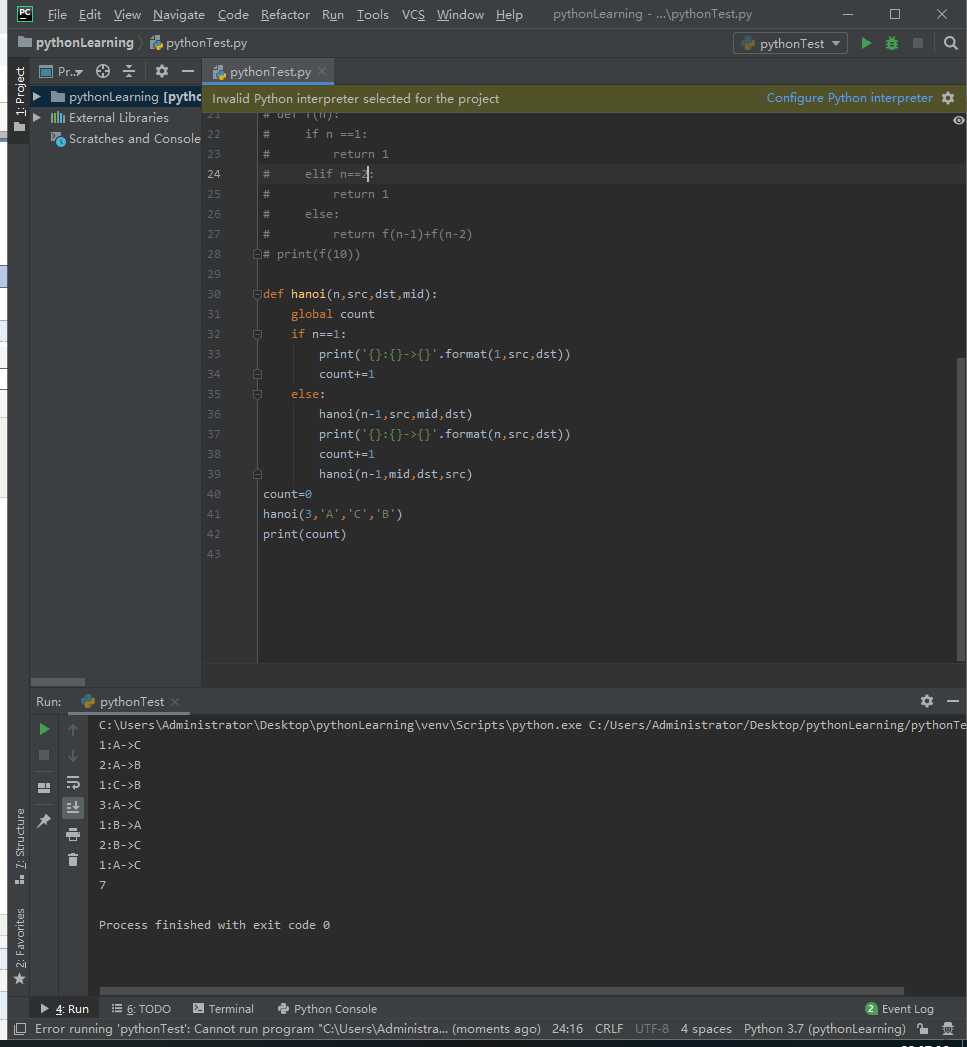This screenshot has height=1047, width=967.
Task: Open interpreter warning banner gear options
Action: pyautogui.click(x=948, y=98)
